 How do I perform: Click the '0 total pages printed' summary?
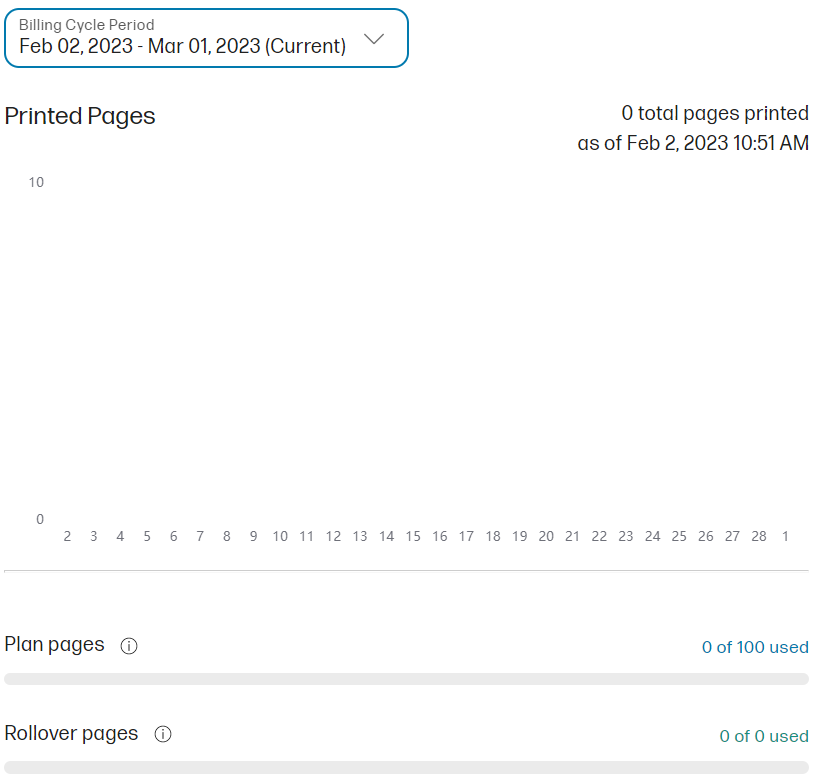(715, 113)
